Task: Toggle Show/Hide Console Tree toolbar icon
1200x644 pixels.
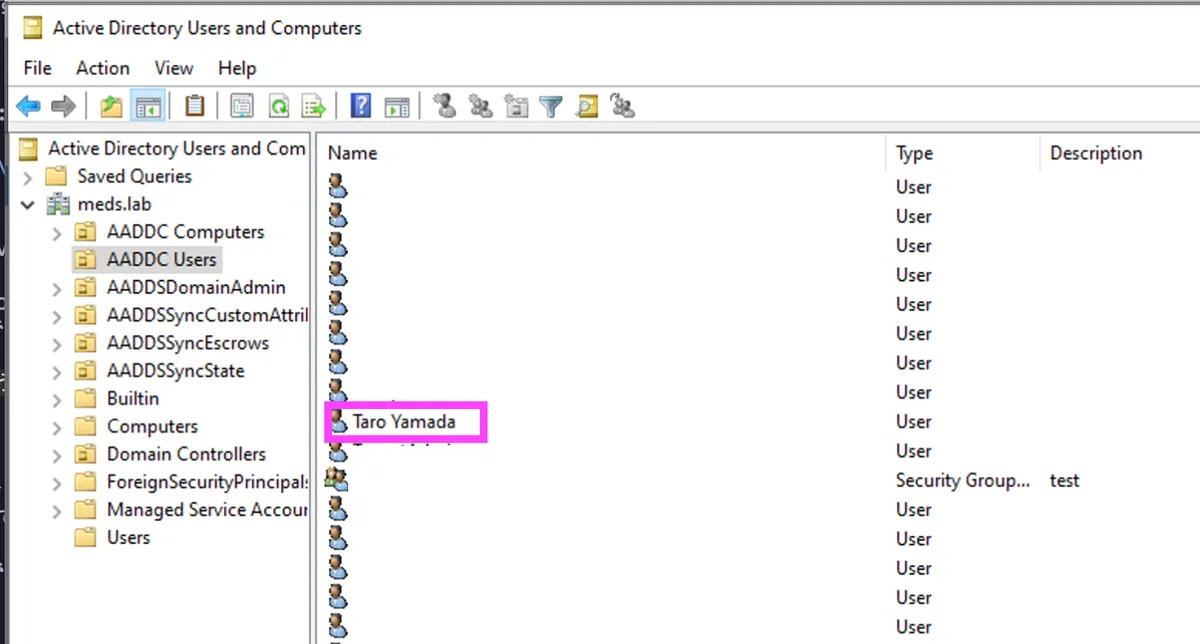Action: 148,106
